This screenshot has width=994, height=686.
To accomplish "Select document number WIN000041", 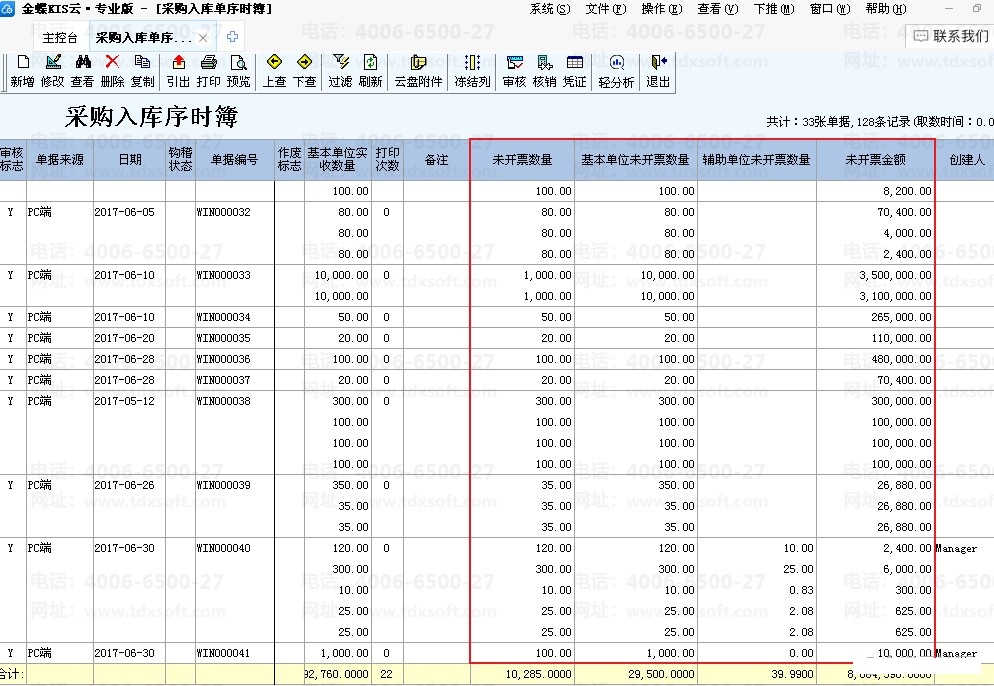I will pos(223,653).
